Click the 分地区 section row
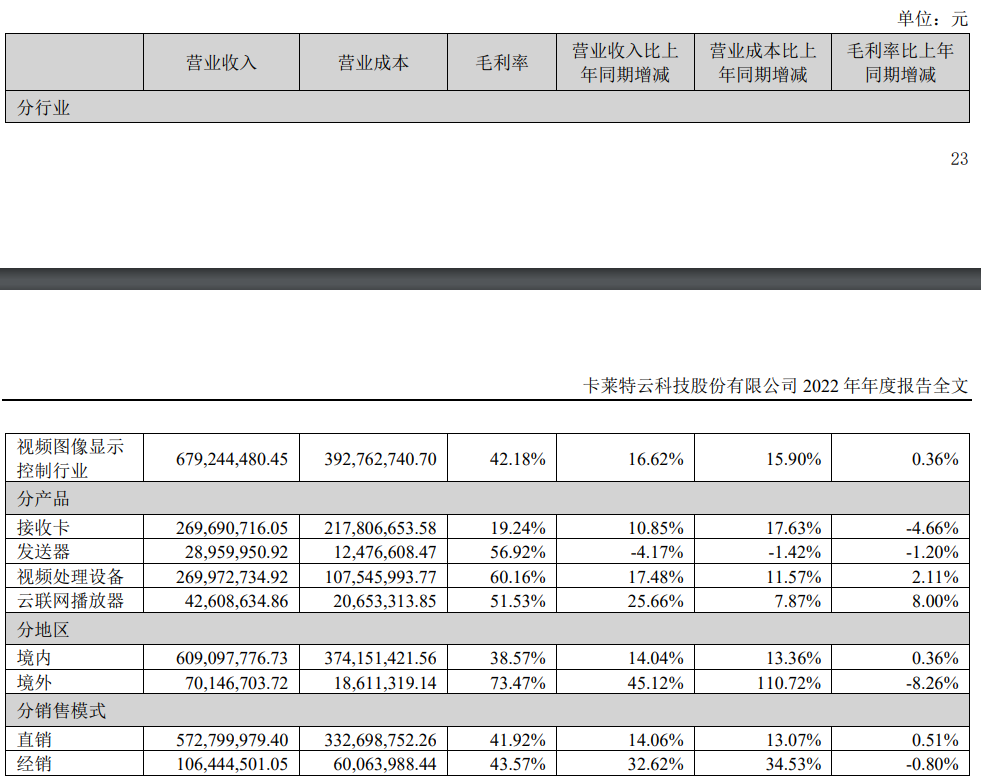Viewport: 981px width, 779px height. pyautogui.click(x=487, y=629)
